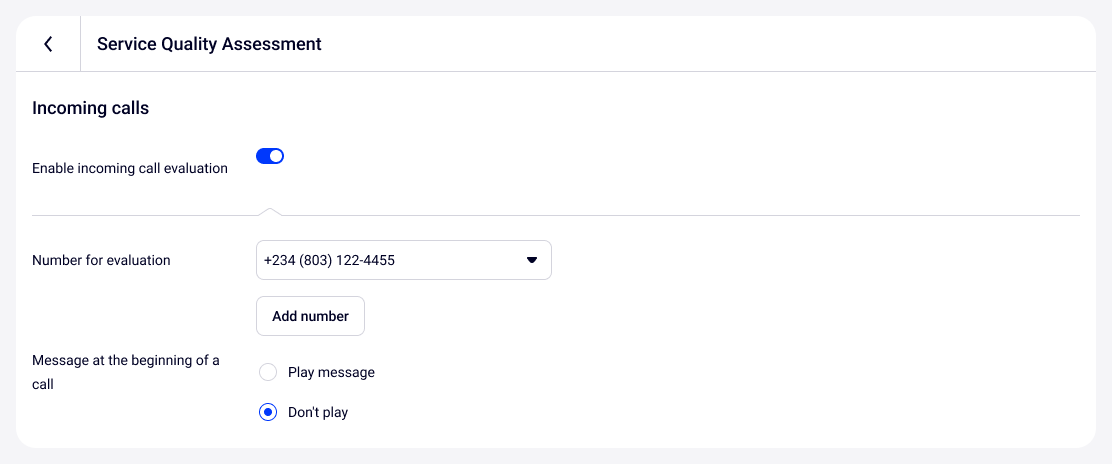Click the blue dot inside Don't play radio
This screenshot has width=1112, height=464.
coord(267,412)
